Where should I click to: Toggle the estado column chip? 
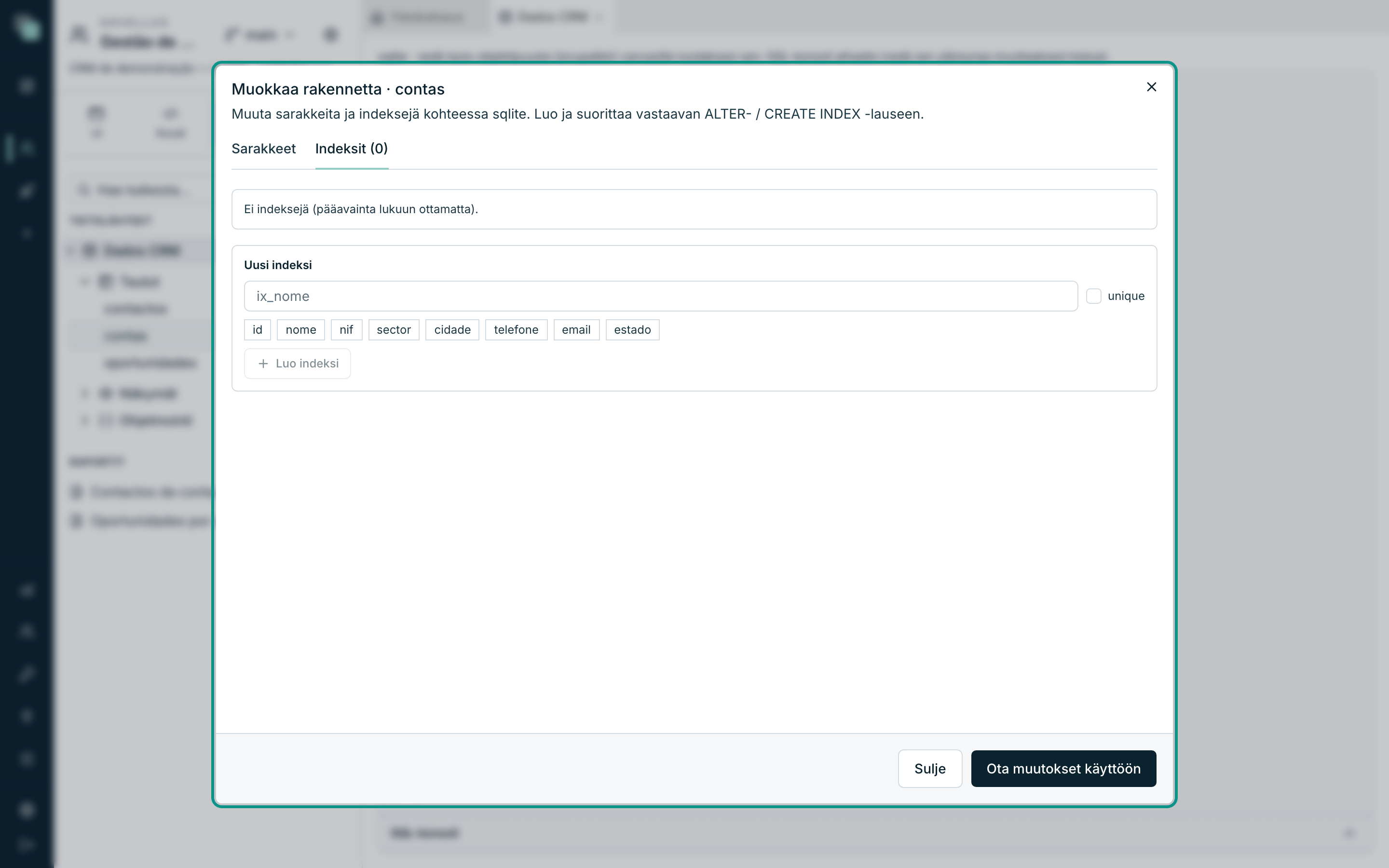(x=632, y=329)
